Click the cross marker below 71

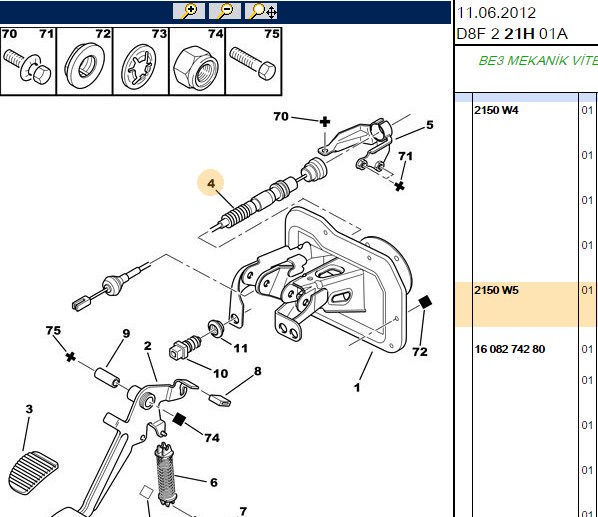click(x=399, y=186)
